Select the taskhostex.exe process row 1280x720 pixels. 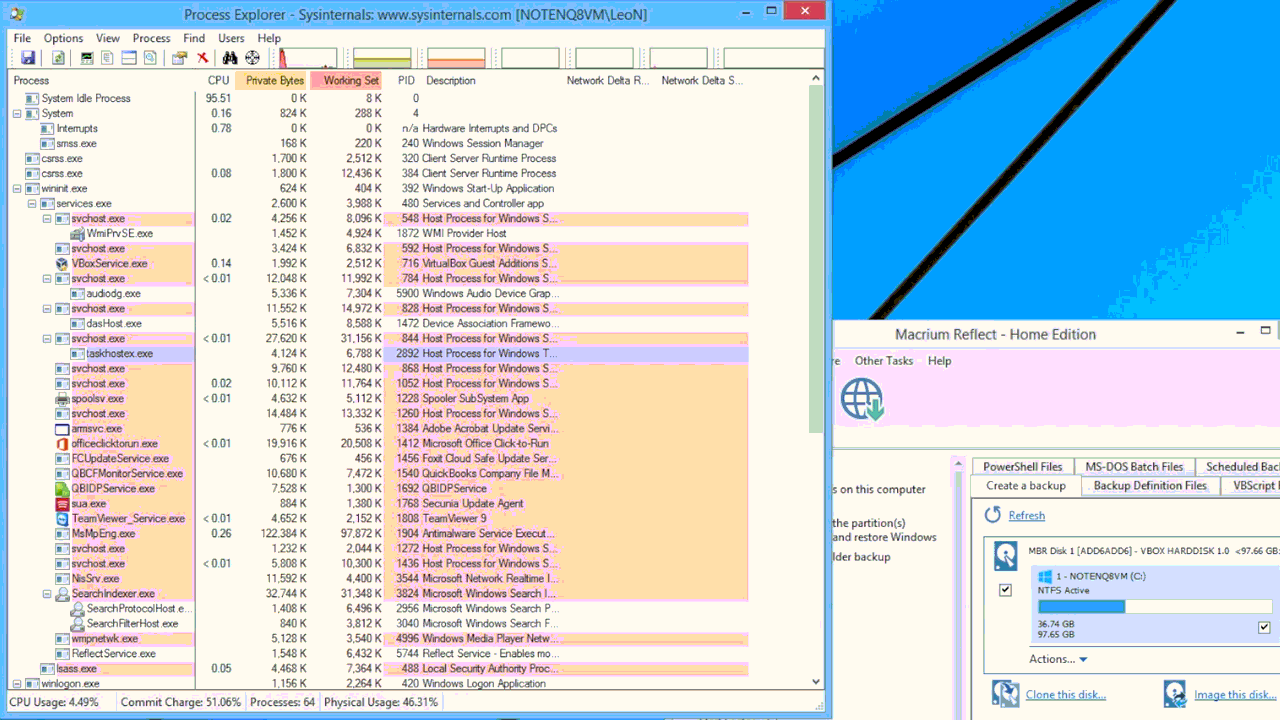pyautogui.click(x=380, y=354)
